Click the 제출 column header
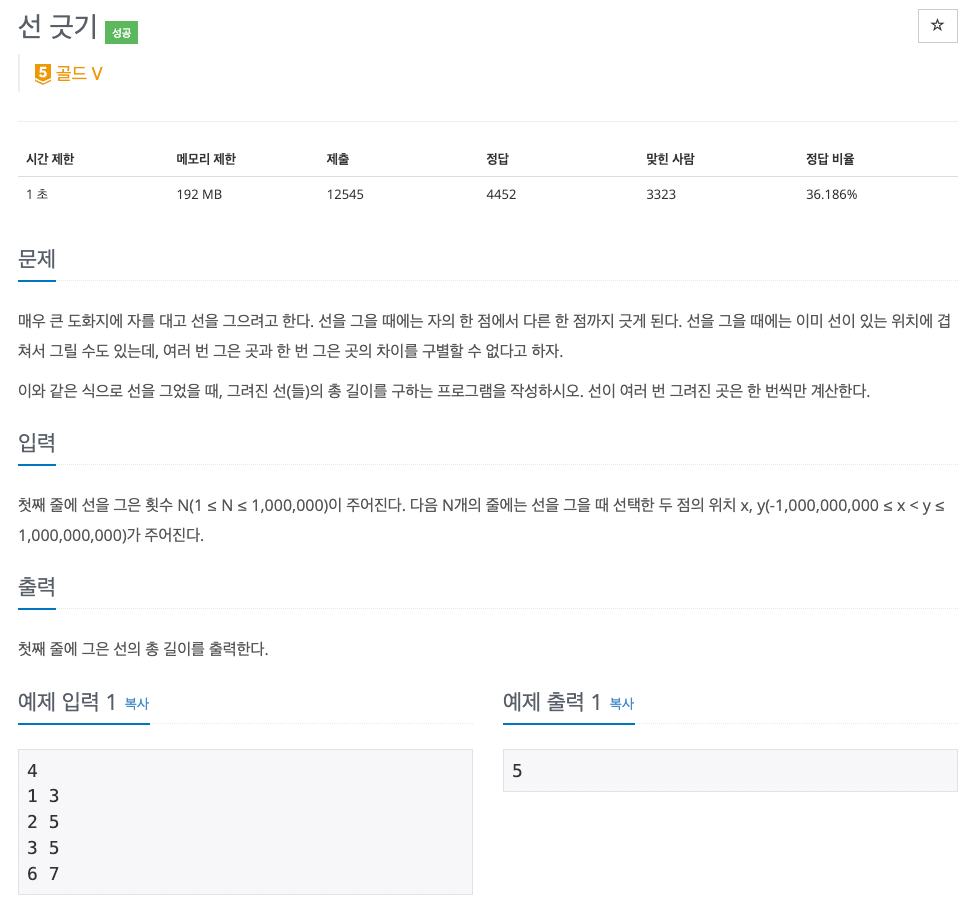Screen dimensions: 978x913 pos(337,159)
